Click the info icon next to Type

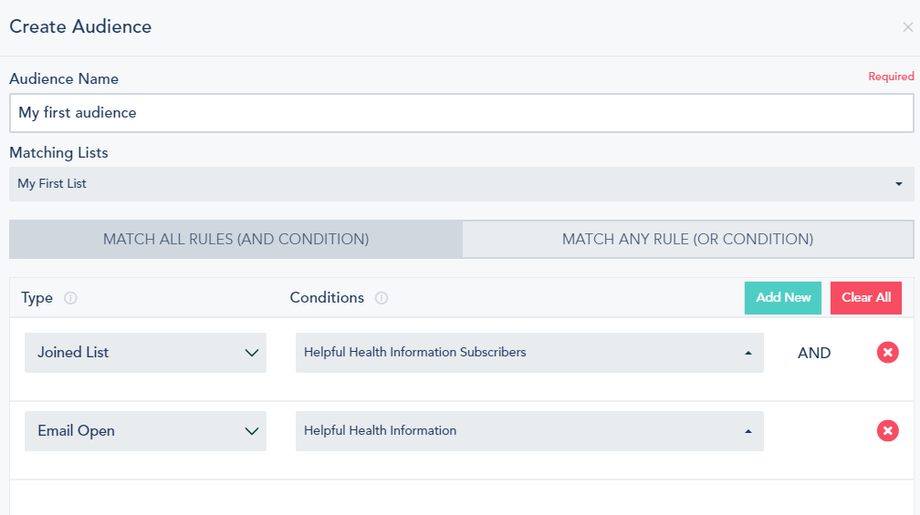pyautogui.click(x=70, y=298)
